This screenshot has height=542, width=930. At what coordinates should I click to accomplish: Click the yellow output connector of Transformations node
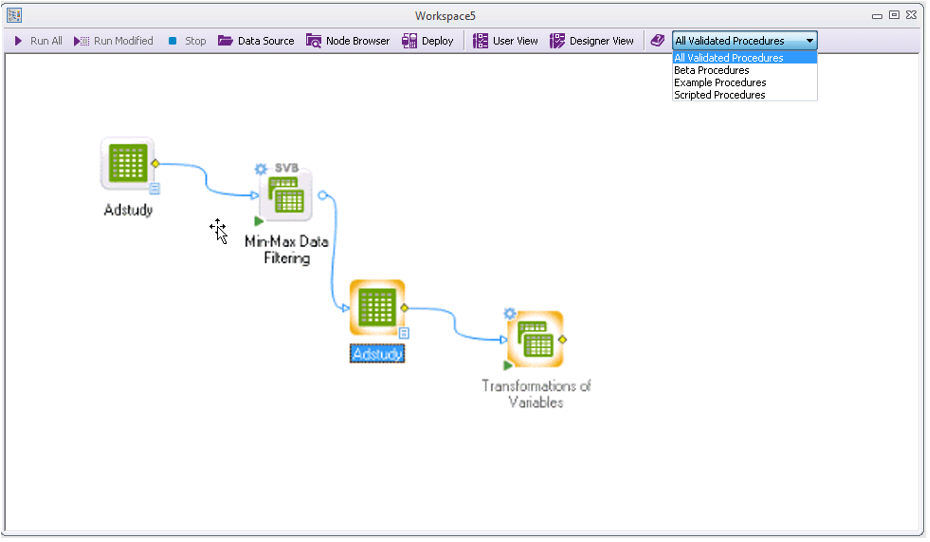[x=563, y=339]
